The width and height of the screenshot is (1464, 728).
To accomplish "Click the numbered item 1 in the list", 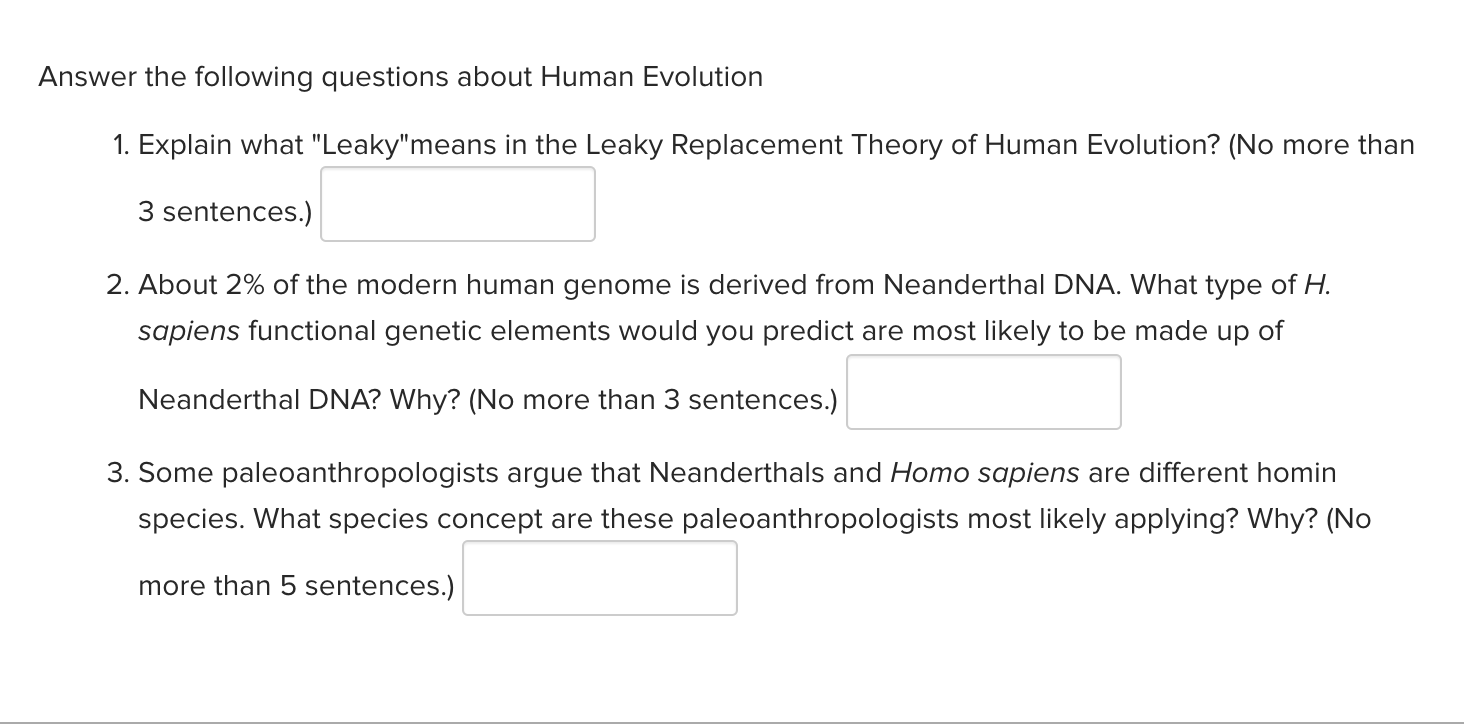I will tap(119, 145).
